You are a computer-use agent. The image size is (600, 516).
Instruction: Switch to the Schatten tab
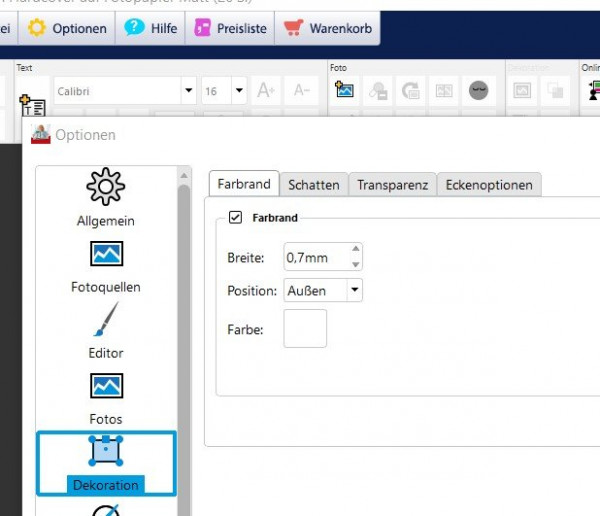coord(314,185)
